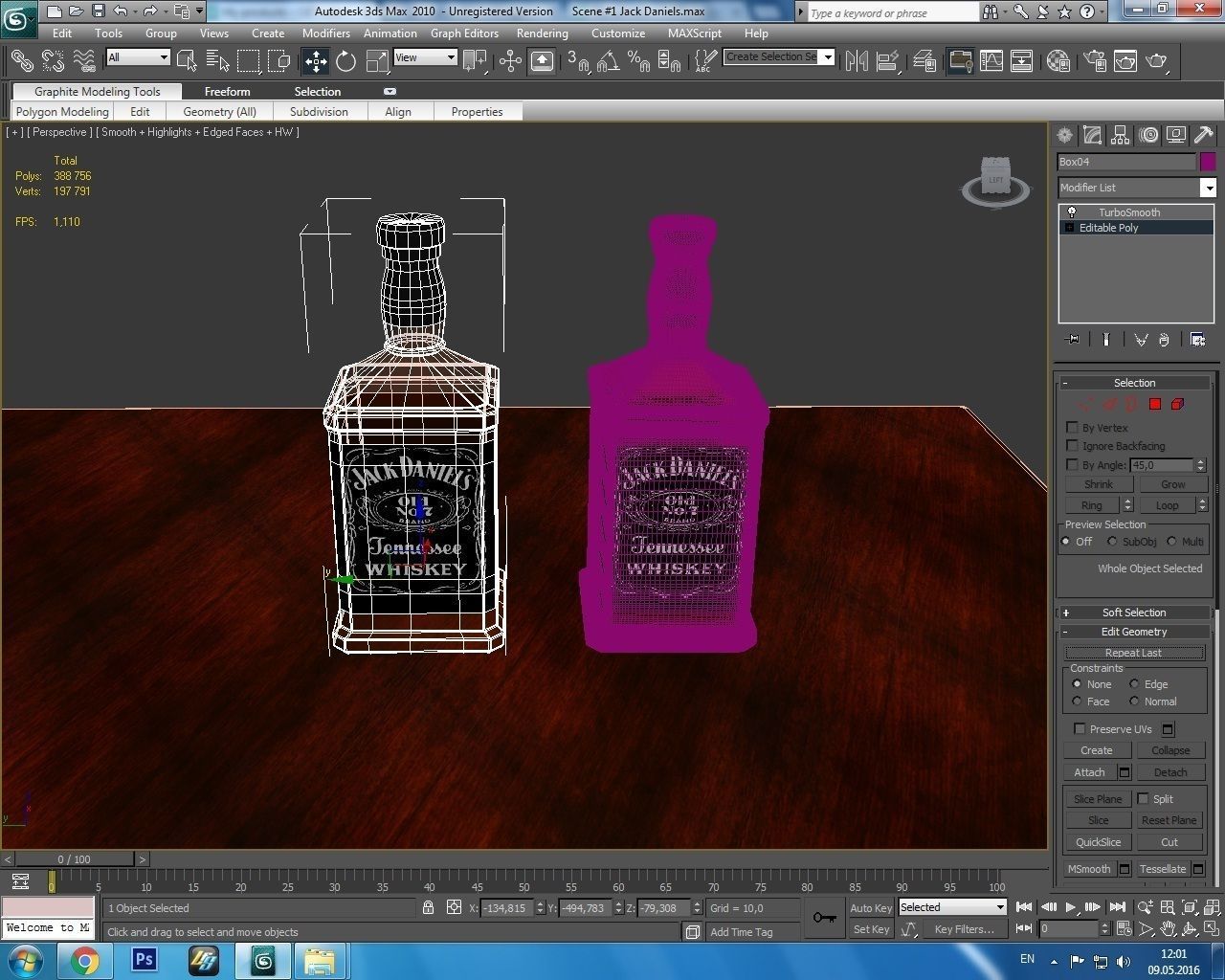Enable the By Vertex checkbox
The image size is (1225, 980).
(x=1072, y=428)
